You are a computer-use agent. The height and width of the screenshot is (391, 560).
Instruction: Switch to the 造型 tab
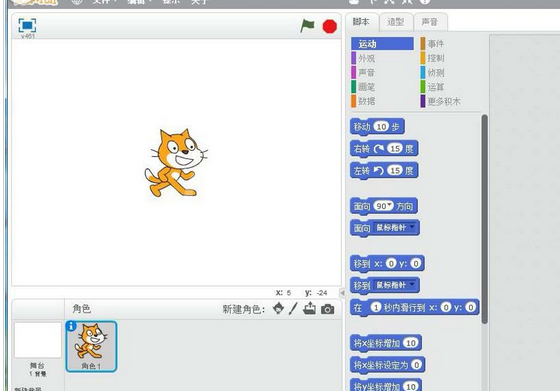pos(395,22)
